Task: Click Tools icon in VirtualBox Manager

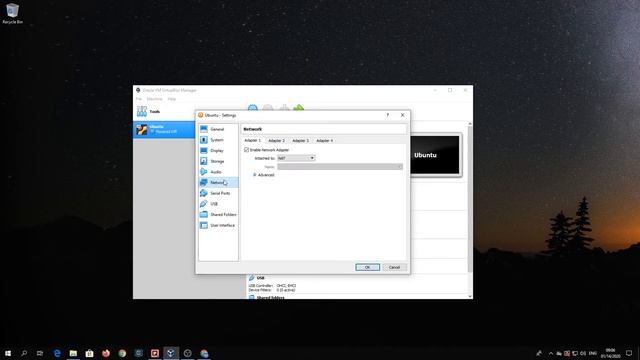Action: pyautogui.click(x=142, y=111)
